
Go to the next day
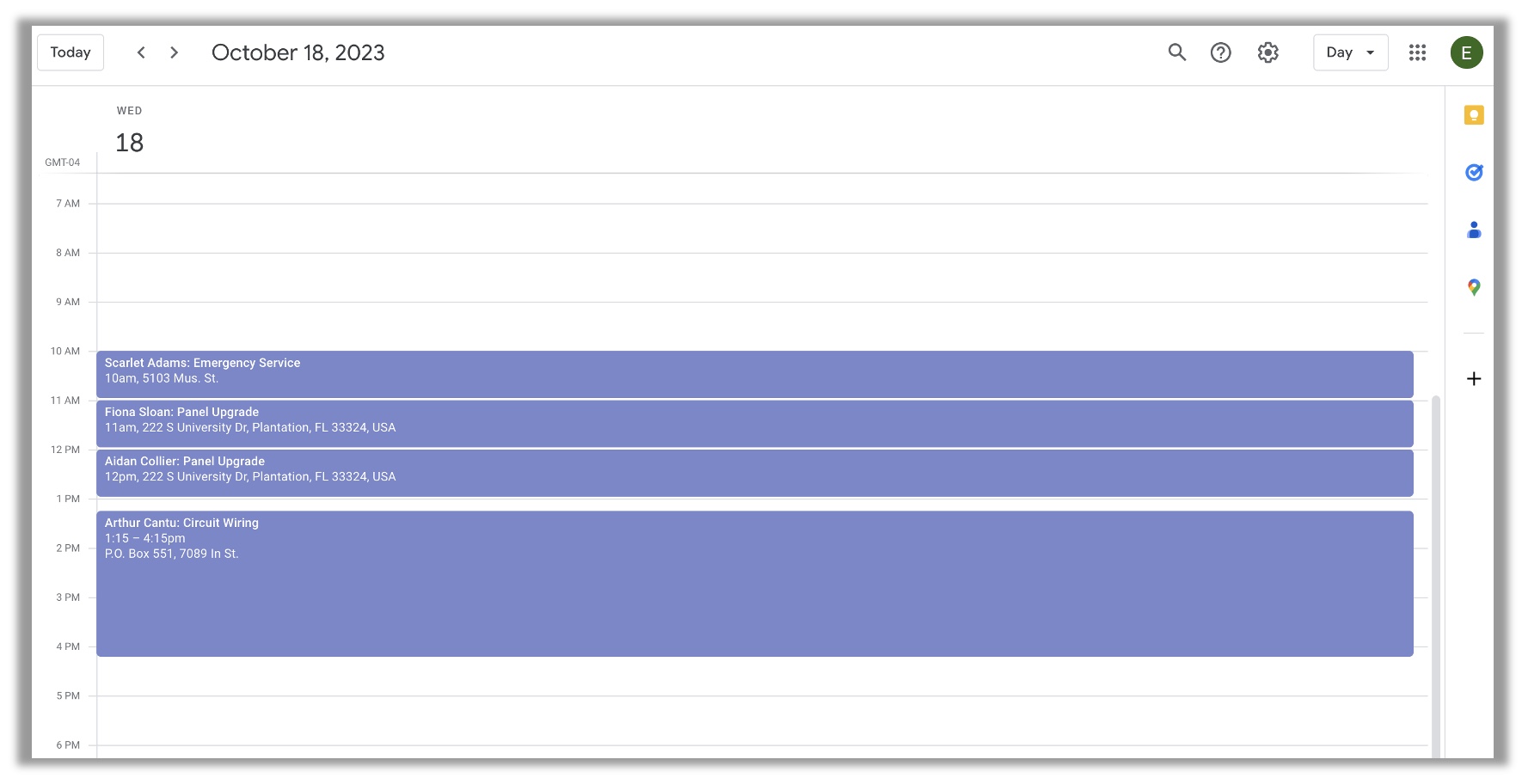[175, 52]
